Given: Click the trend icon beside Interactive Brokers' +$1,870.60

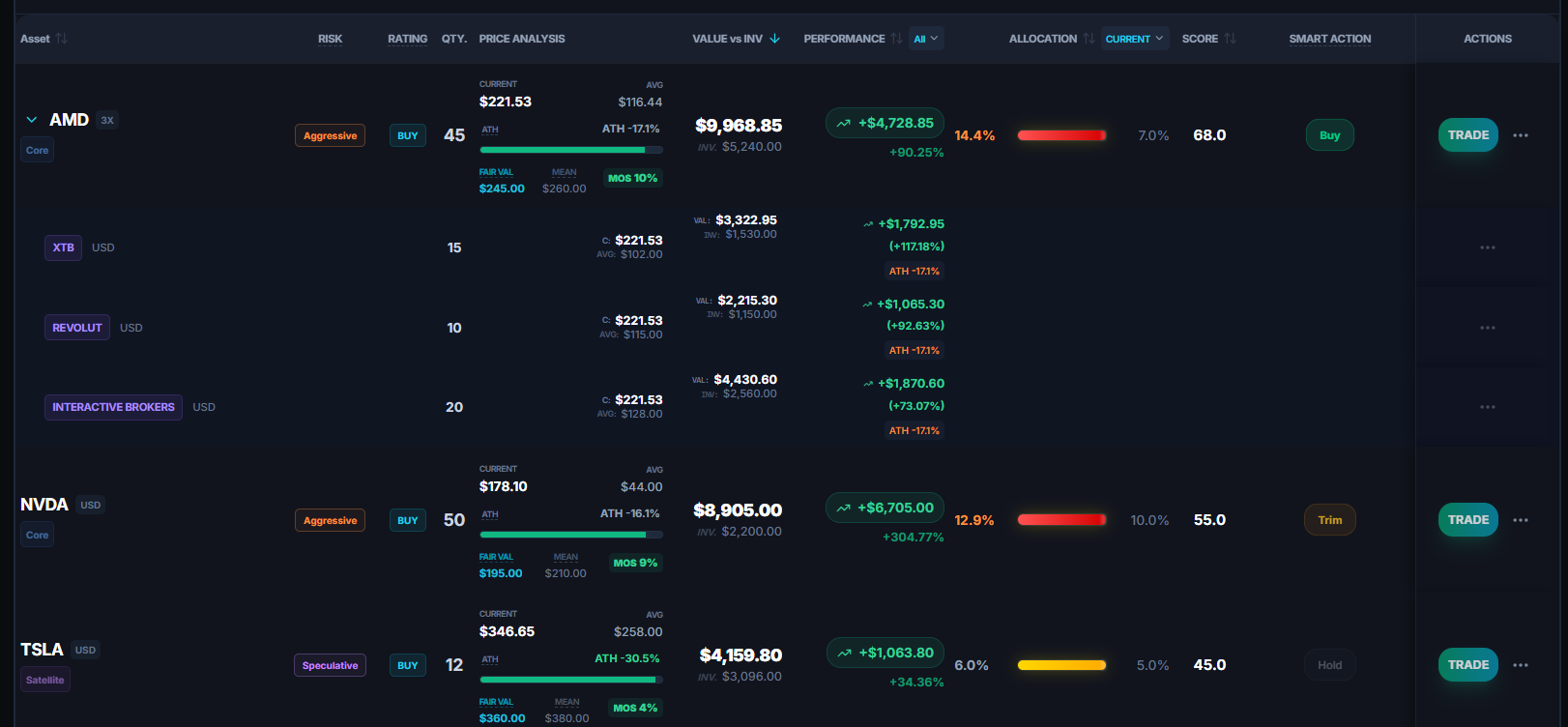Looking at the screenshot, I should pyautogui.click(x=868, y=384).
